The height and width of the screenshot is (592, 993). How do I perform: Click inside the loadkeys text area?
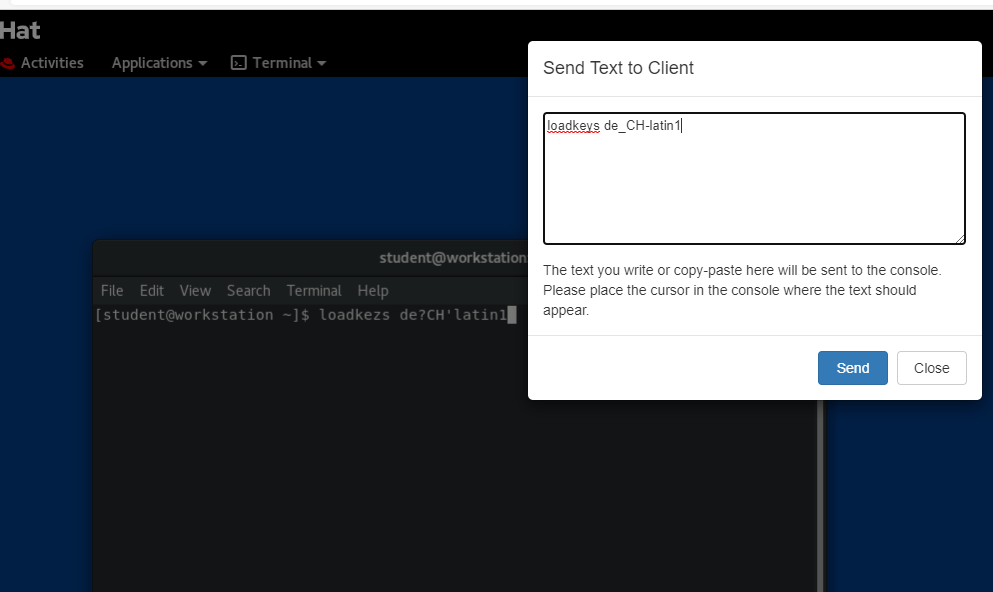click(x=754, y=177)
